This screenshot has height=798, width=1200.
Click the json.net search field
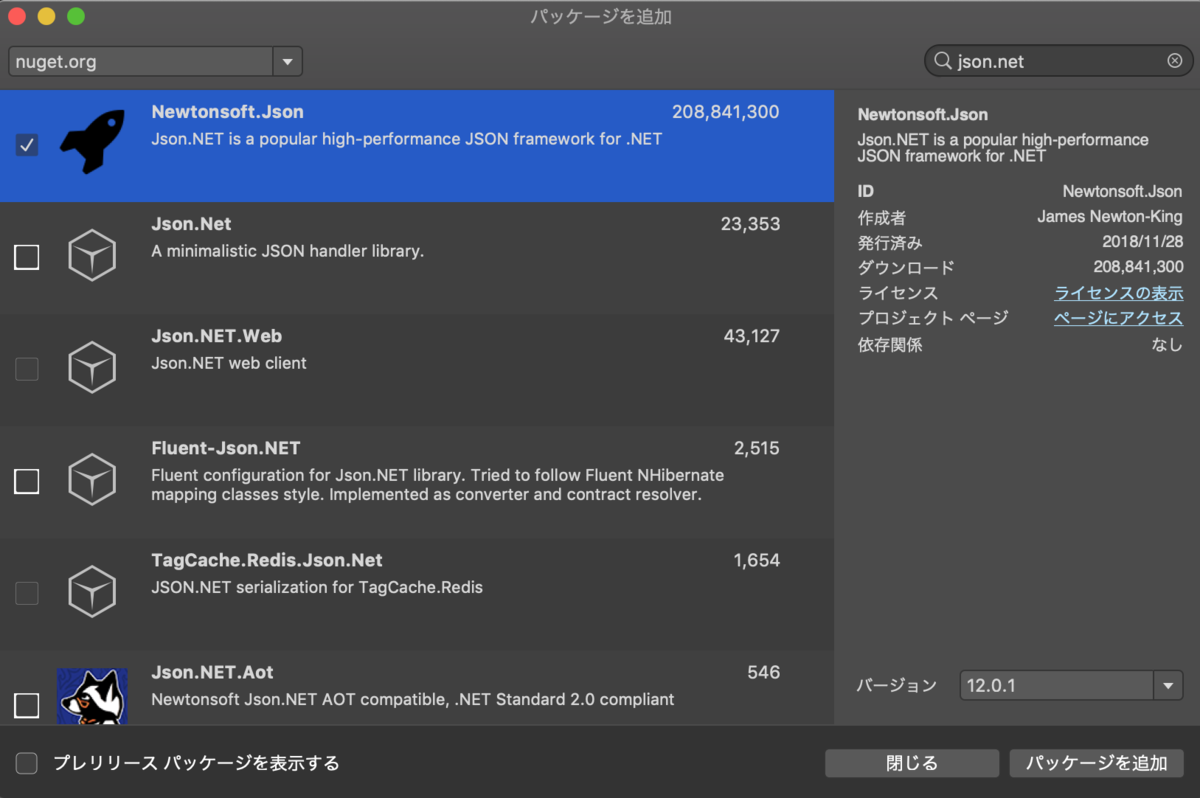tap(1050, 60)
